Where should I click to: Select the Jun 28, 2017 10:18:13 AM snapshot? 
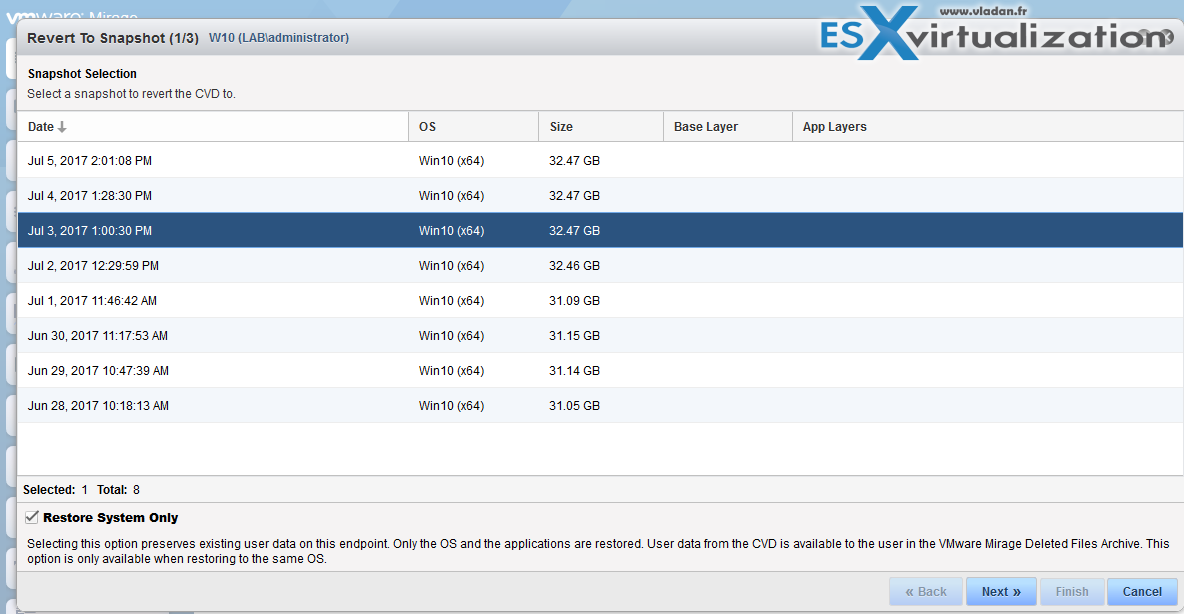(x=600, y=406)
